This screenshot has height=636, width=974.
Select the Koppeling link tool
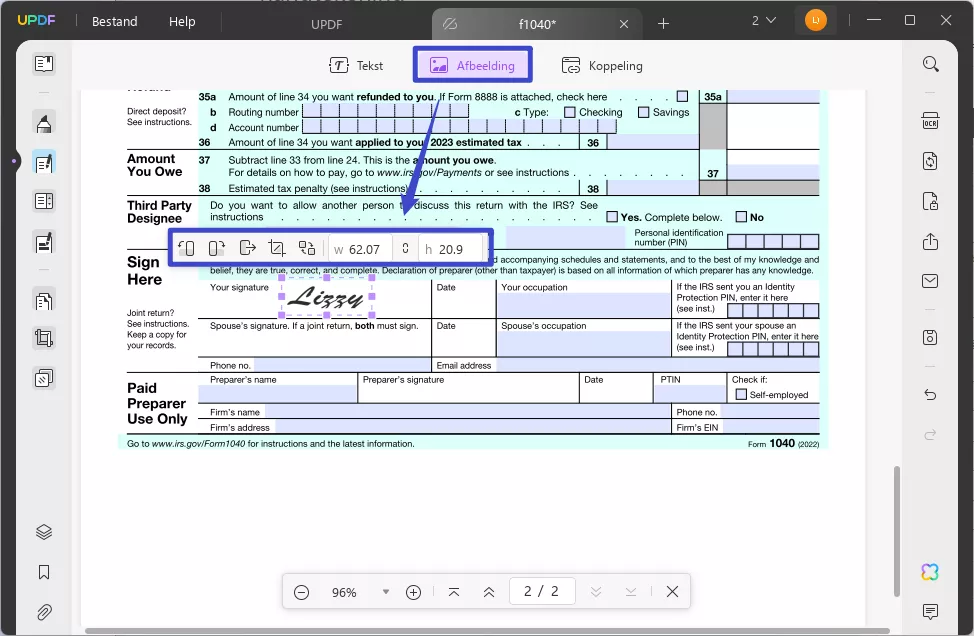pos(602,66)
